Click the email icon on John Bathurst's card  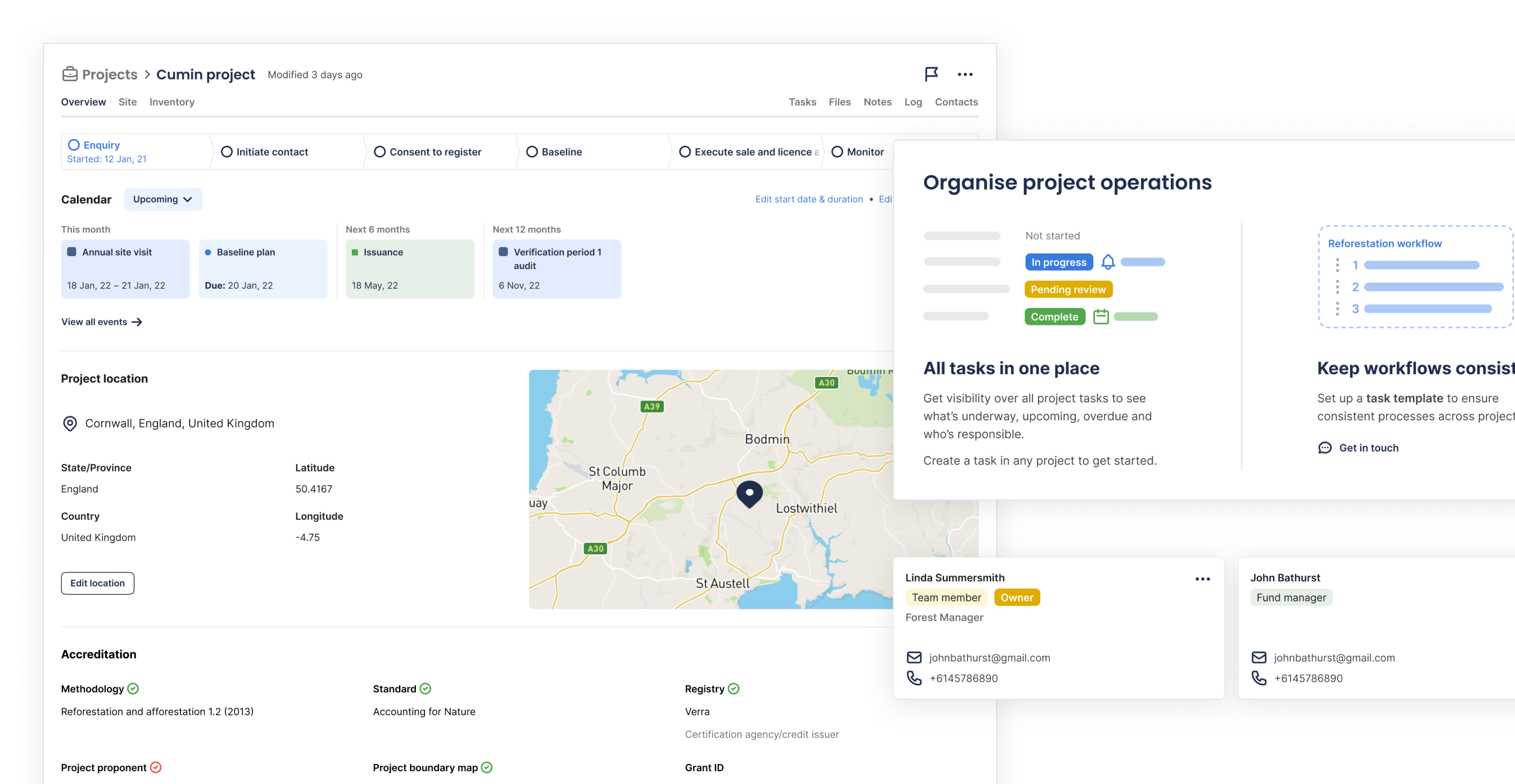point(1259,658)
